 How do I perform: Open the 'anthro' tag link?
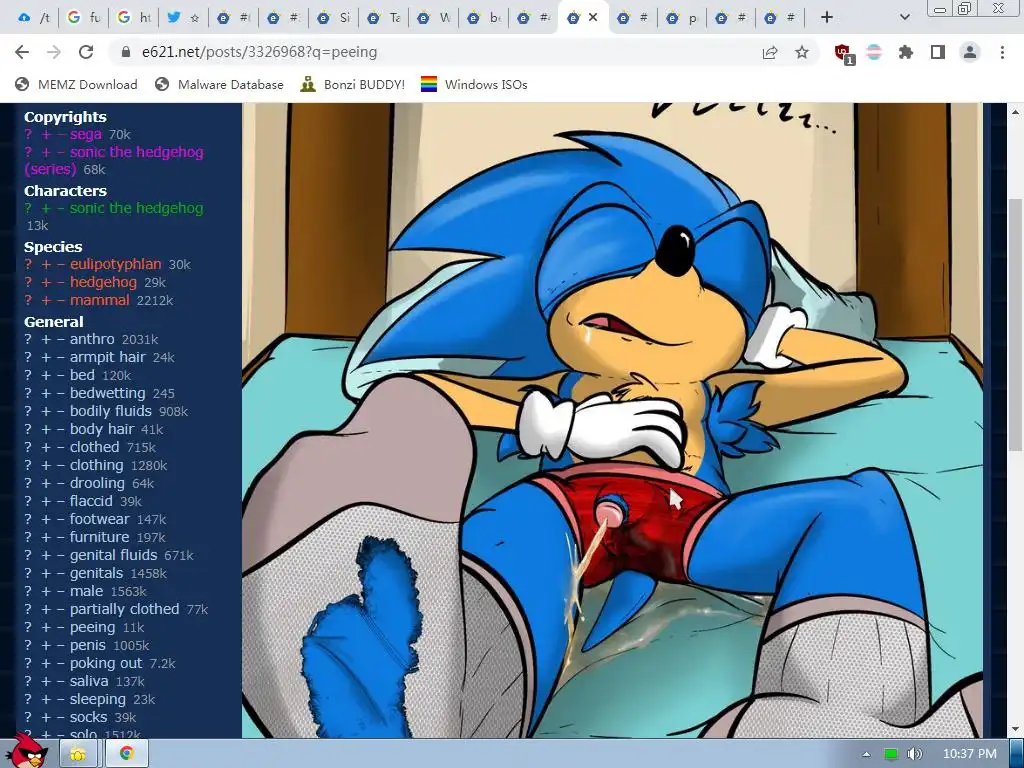pyautogui.click(x=92, y=339)
